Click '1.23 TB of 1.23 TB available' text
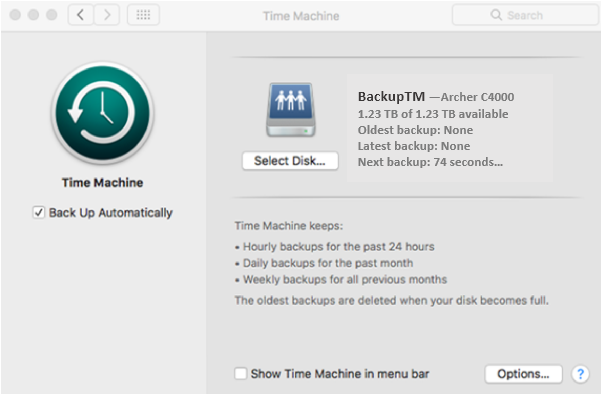Screen dimensions: 602x404 (x=433, y=114)
